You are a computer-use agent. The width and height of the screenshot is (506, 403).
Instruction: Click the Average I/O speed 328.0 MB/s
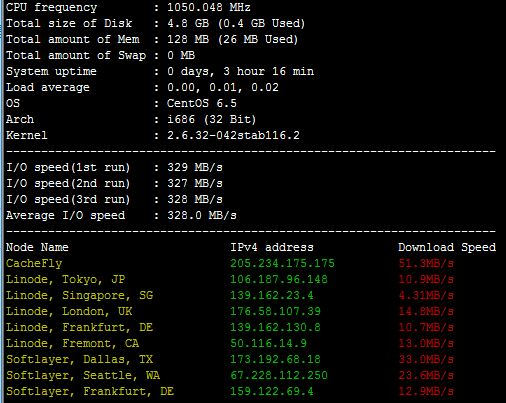click(x=202, y=215)
